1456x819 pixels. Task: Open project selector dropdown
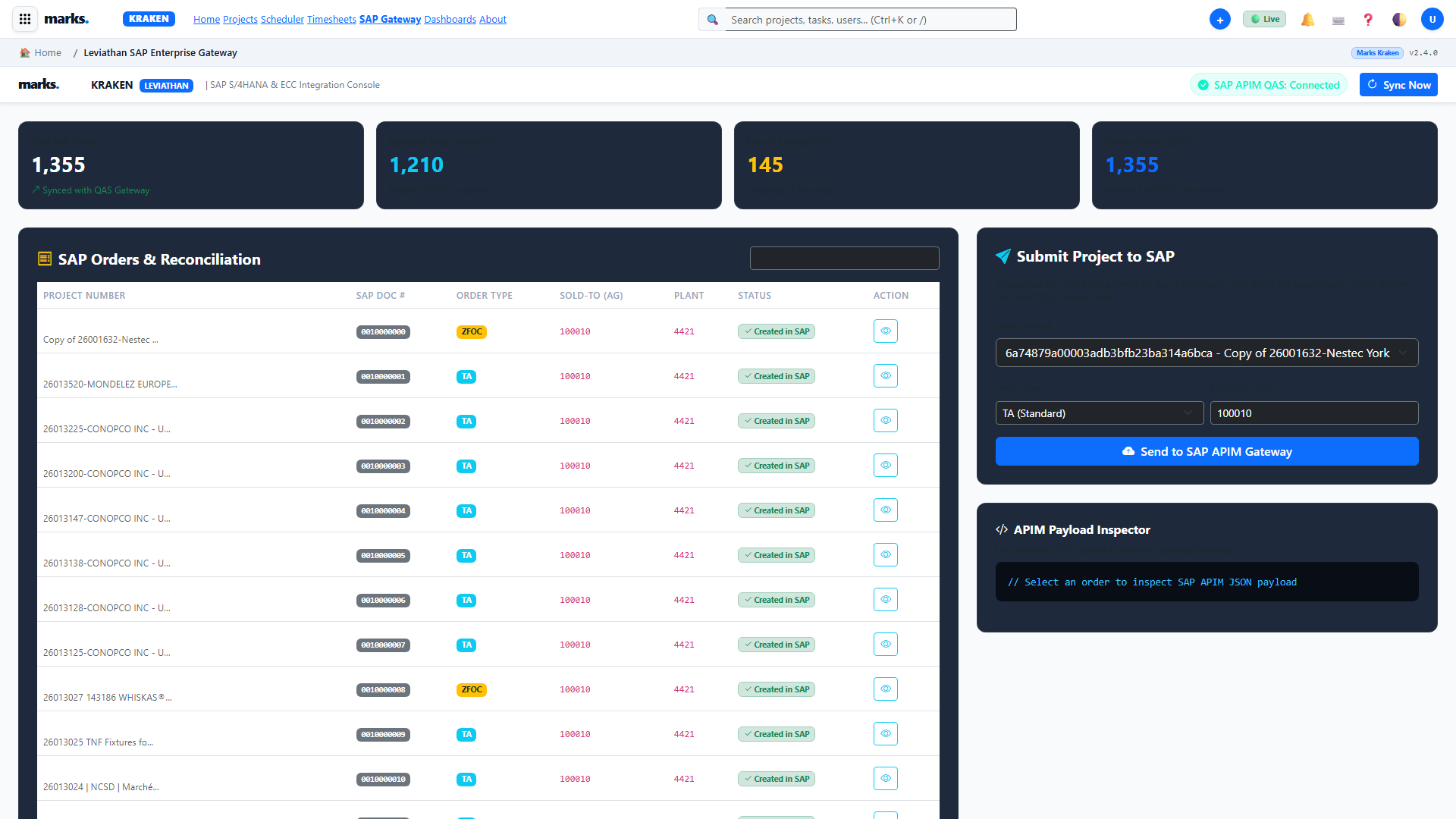(x=1207, y=353)
